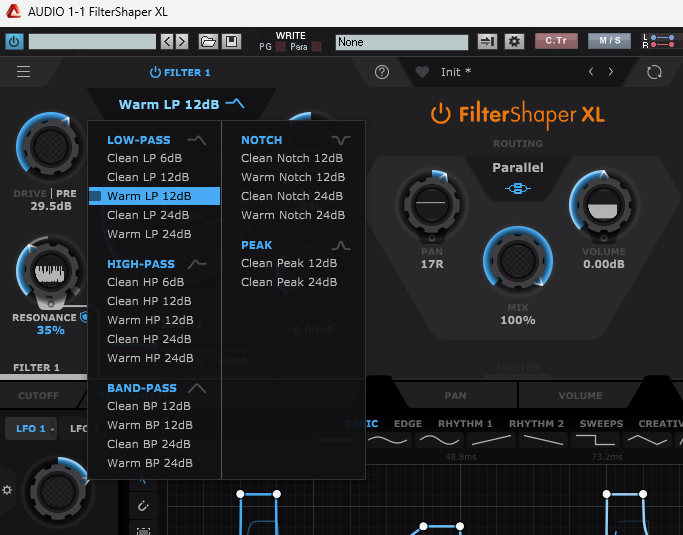Click the C.Tr button

click(x=556, y=41)
